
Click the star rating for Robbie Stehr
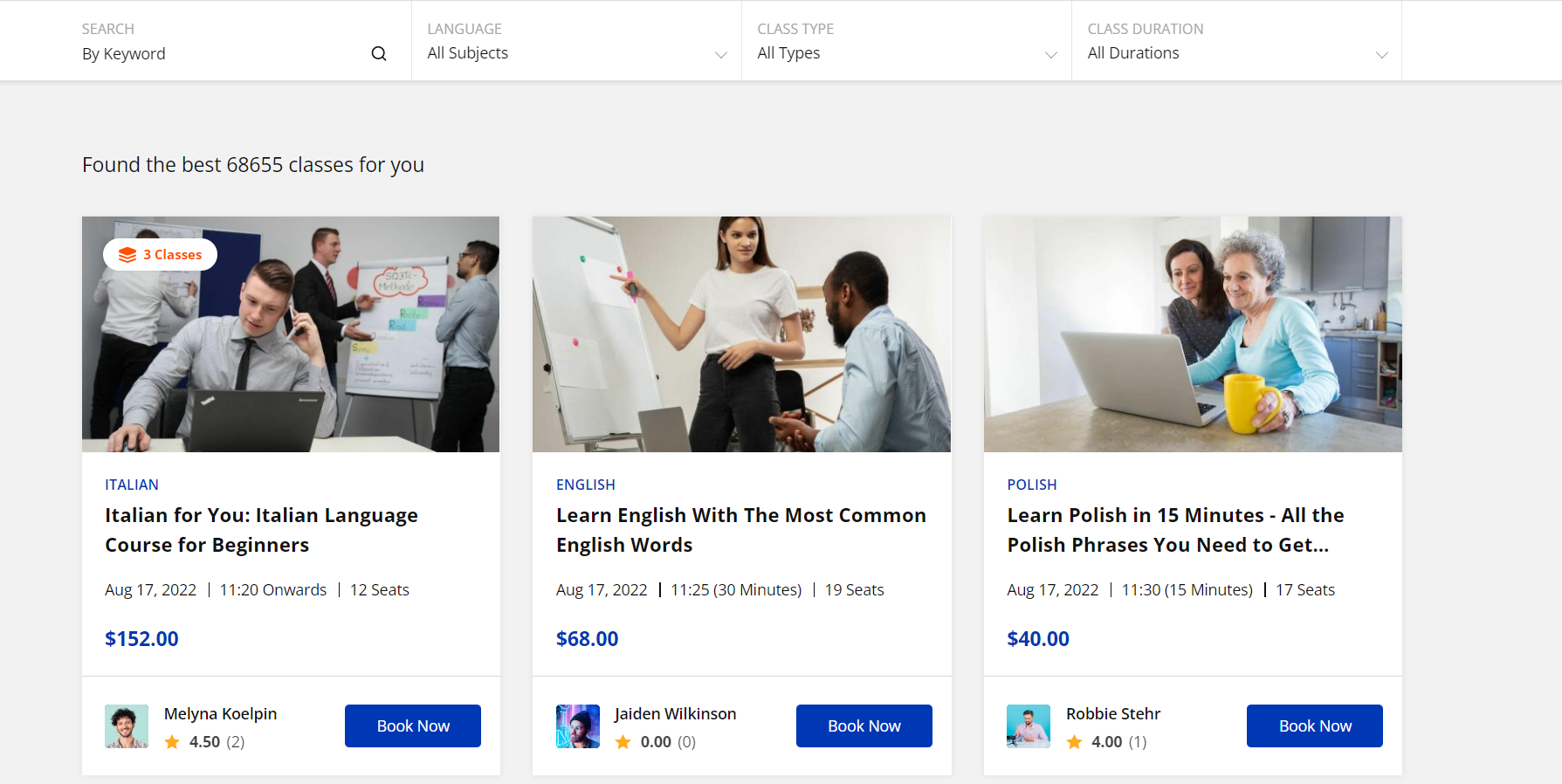pyautogui.click(x=1074, y=742)
